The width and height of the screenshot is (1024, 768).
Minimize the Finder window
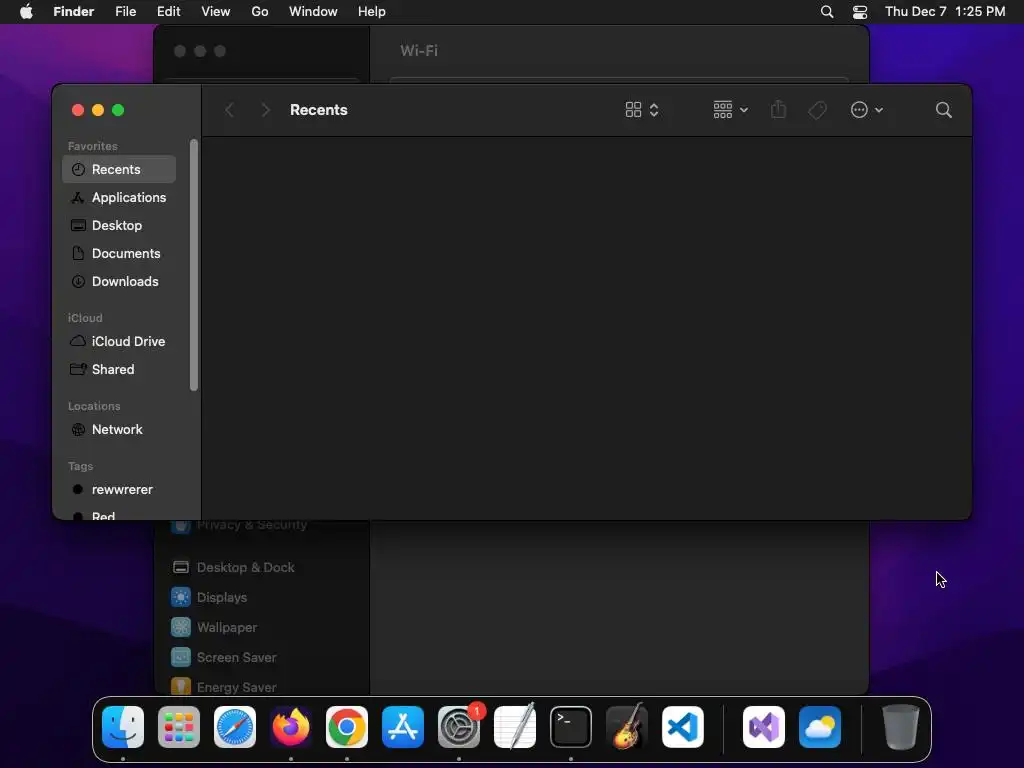click(x=98, y=110)
